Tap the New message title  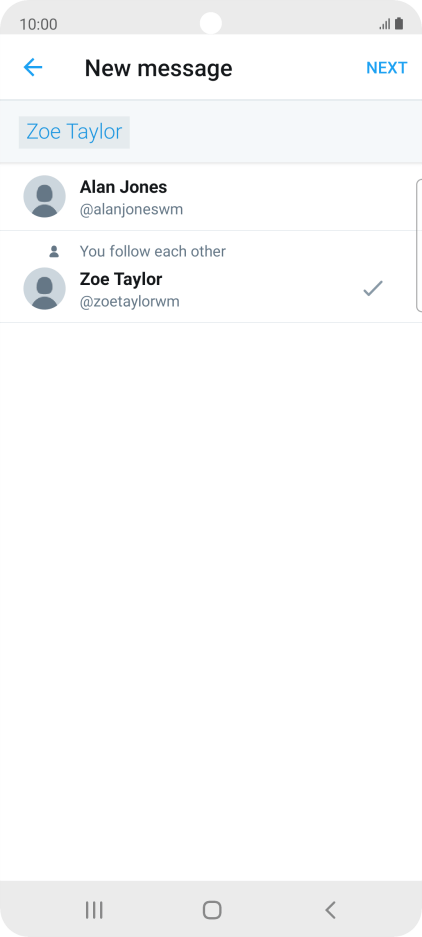[158, 68]
